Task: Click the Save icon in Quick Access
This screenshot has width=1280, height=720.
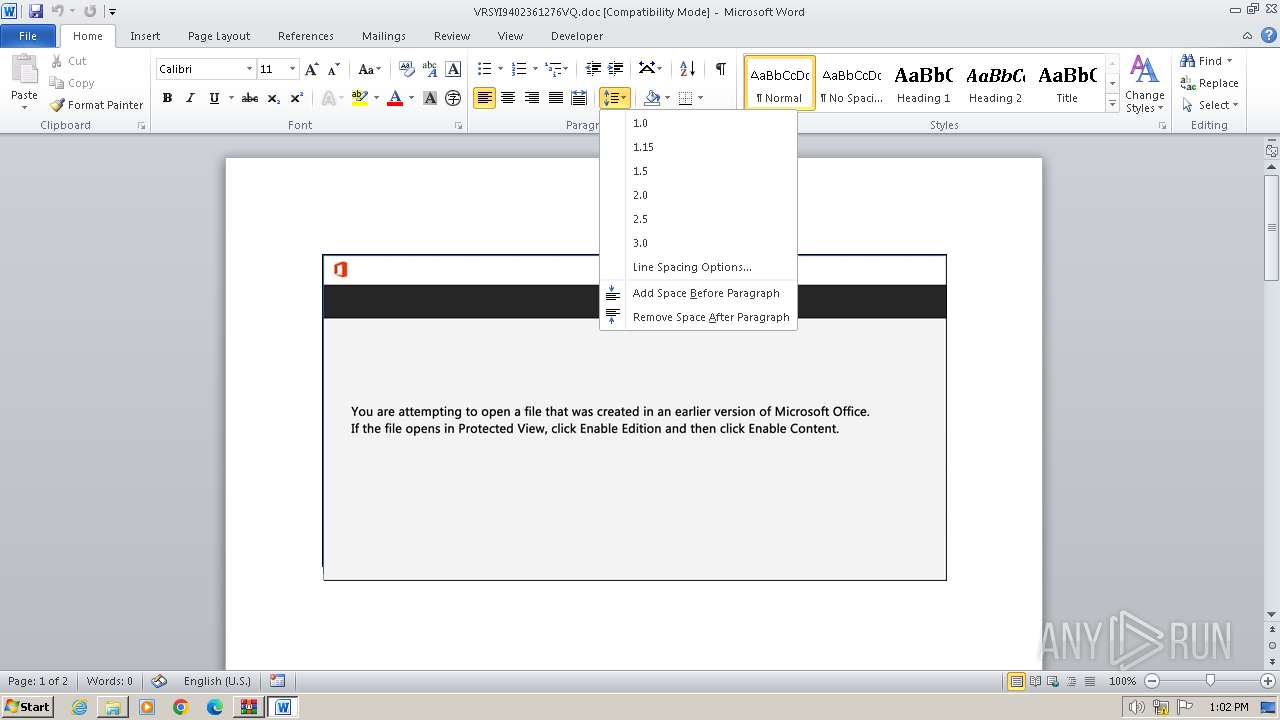Action: (x=36, y=11)
